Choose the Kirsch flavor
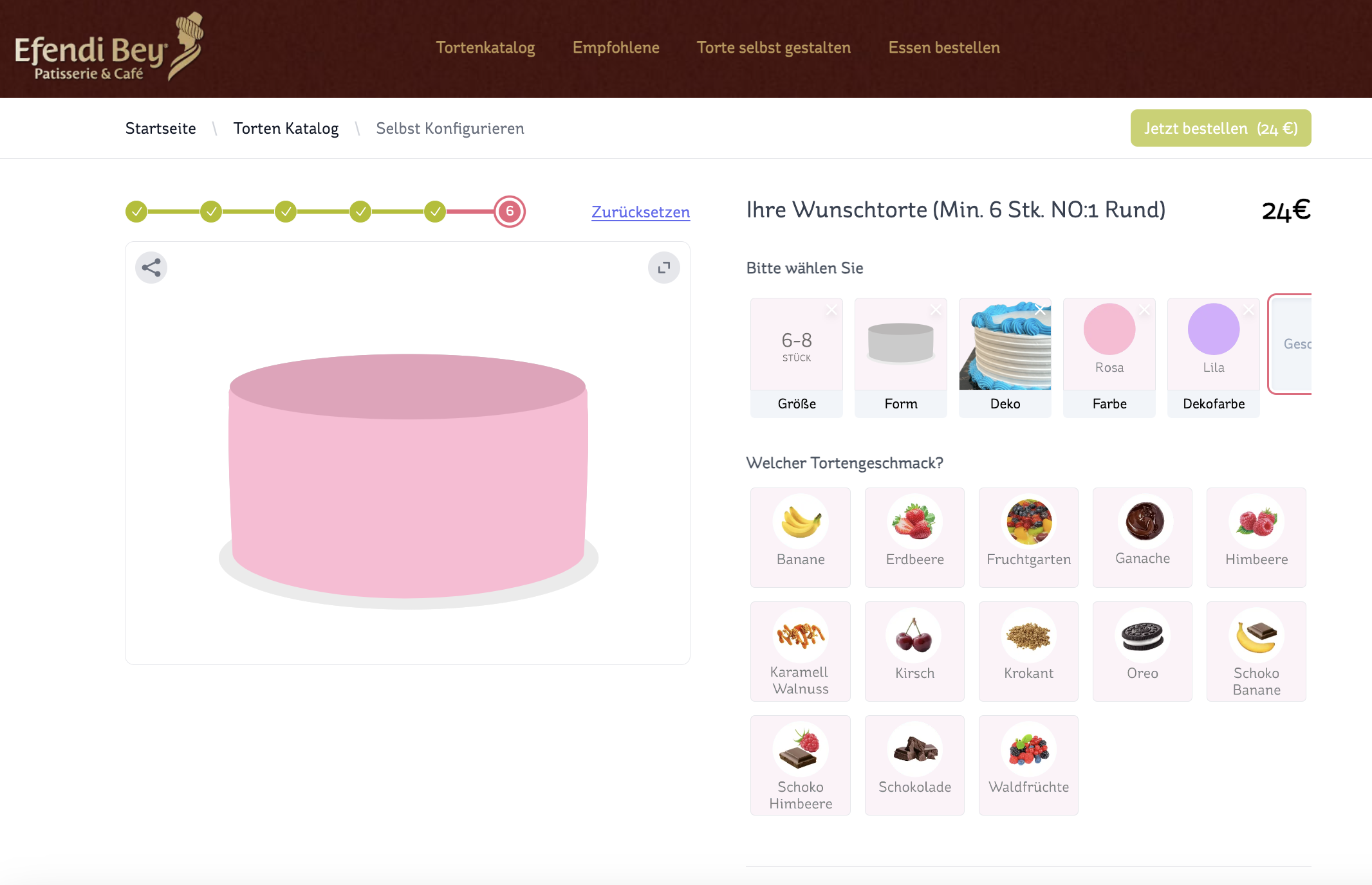1372x885 pixels. [x=914, y=651]
